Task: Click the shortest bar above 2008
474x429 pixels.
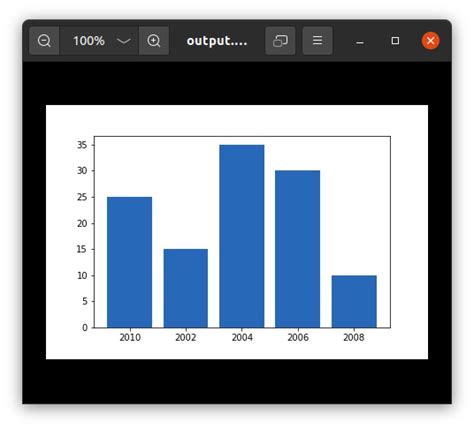Action: coord(354,301)
